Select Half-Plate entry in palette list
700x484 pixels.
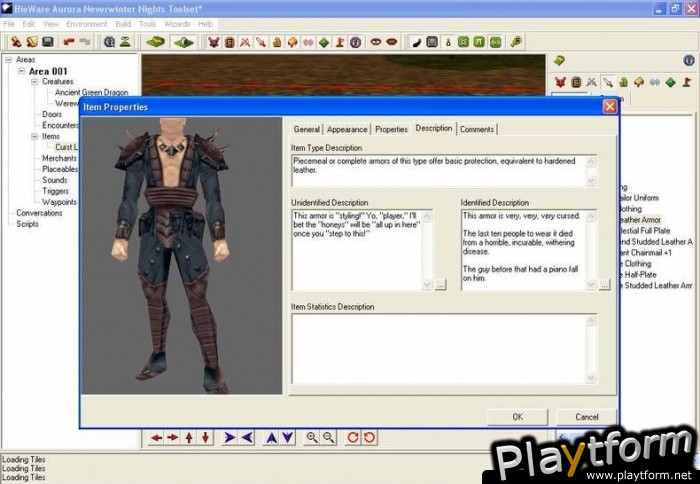pyautogui.click(x=638, y=275)
